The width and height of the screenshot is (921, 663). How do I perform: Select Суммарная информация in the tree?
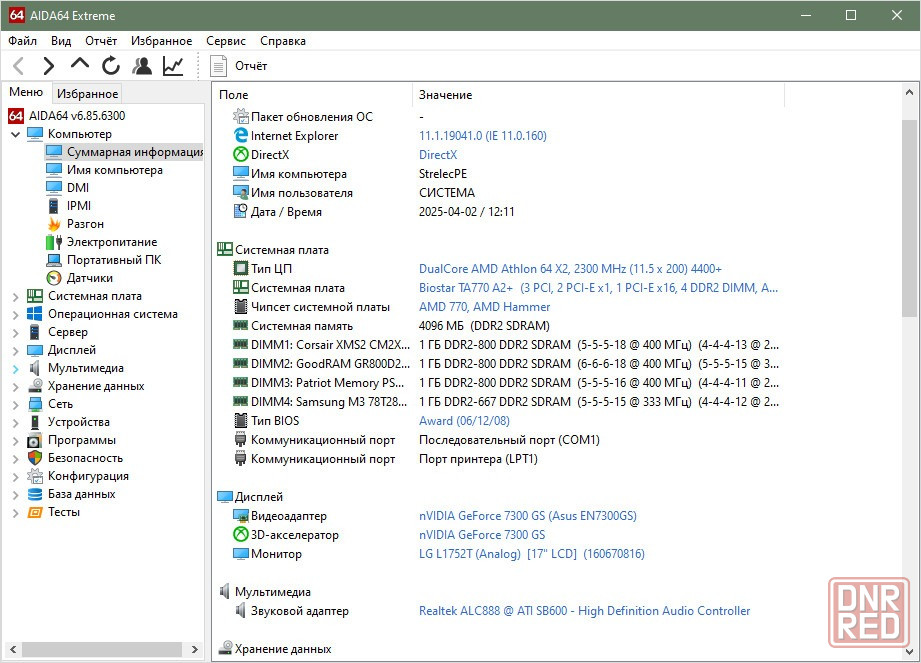click(x=125, y=152)
